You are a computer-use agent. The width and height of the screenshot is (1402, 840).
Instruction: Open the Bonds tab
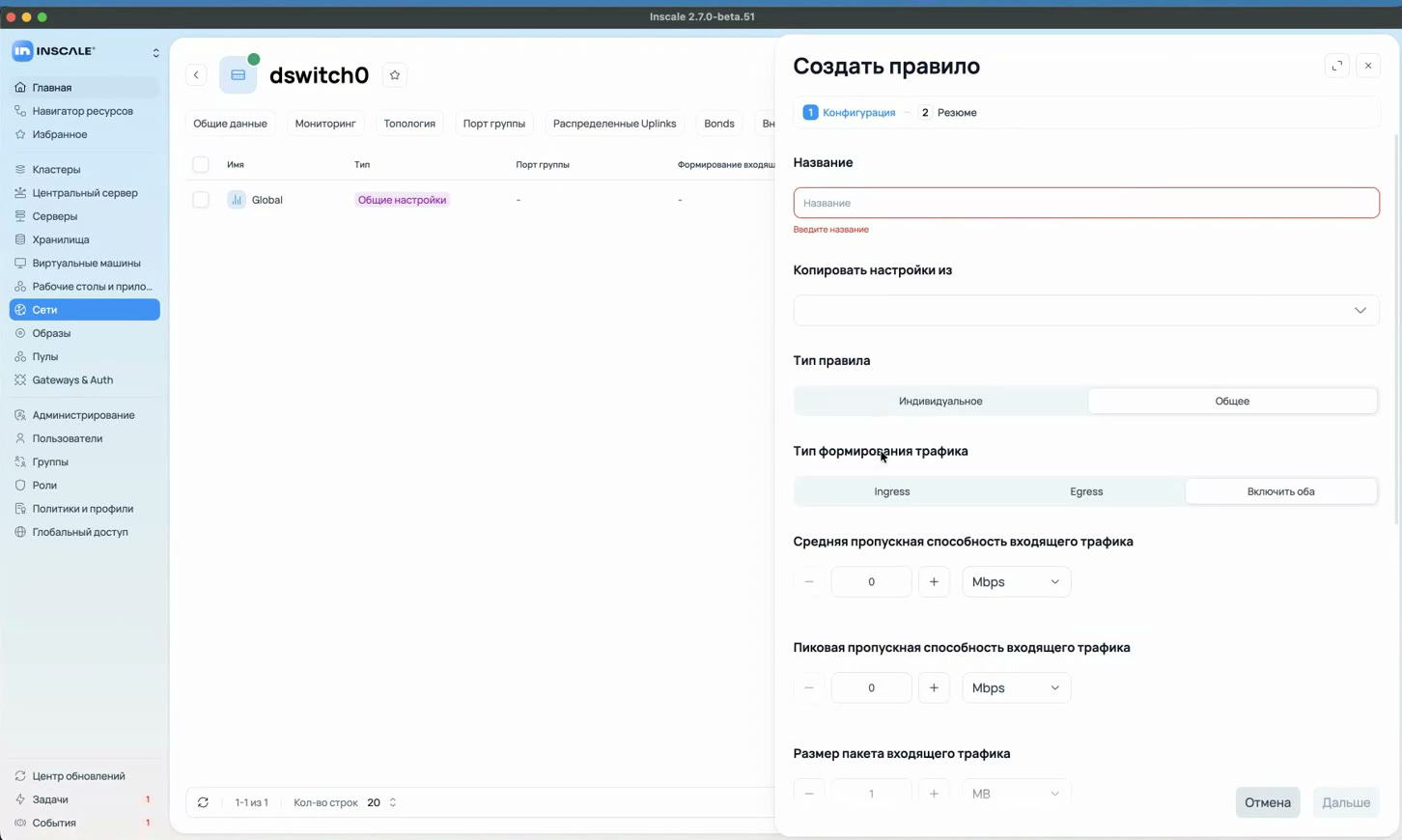[719, 124]
